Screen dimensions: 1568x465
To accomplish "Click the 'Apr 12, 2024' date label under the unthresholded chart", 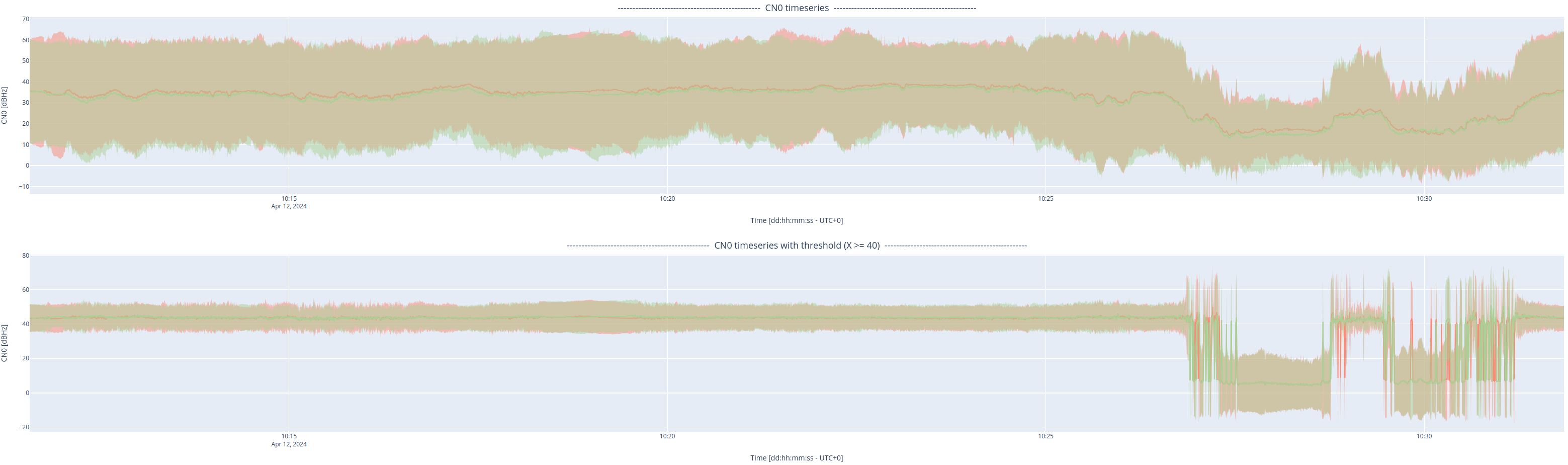I will point(289,207).
